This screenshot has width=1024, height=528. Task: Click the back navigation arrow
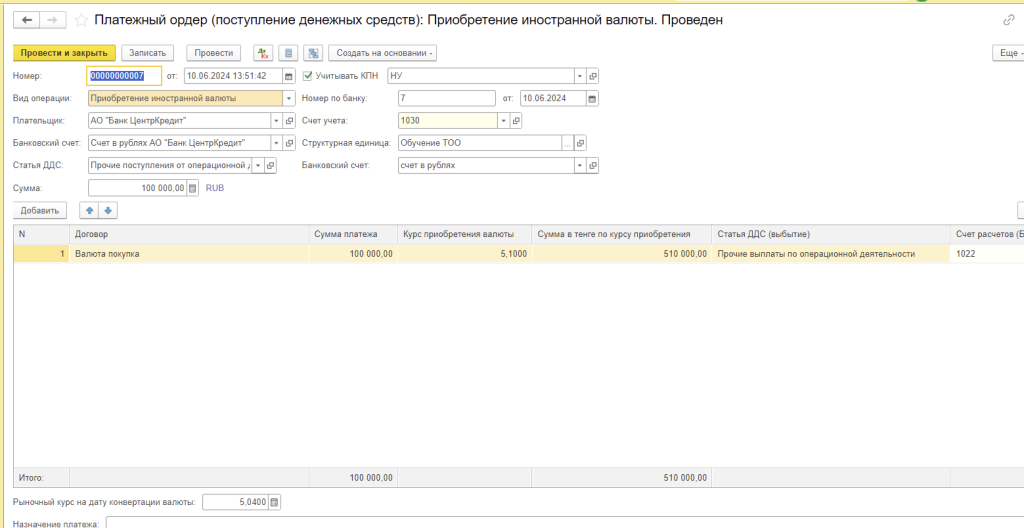click(x=26, y=20)
